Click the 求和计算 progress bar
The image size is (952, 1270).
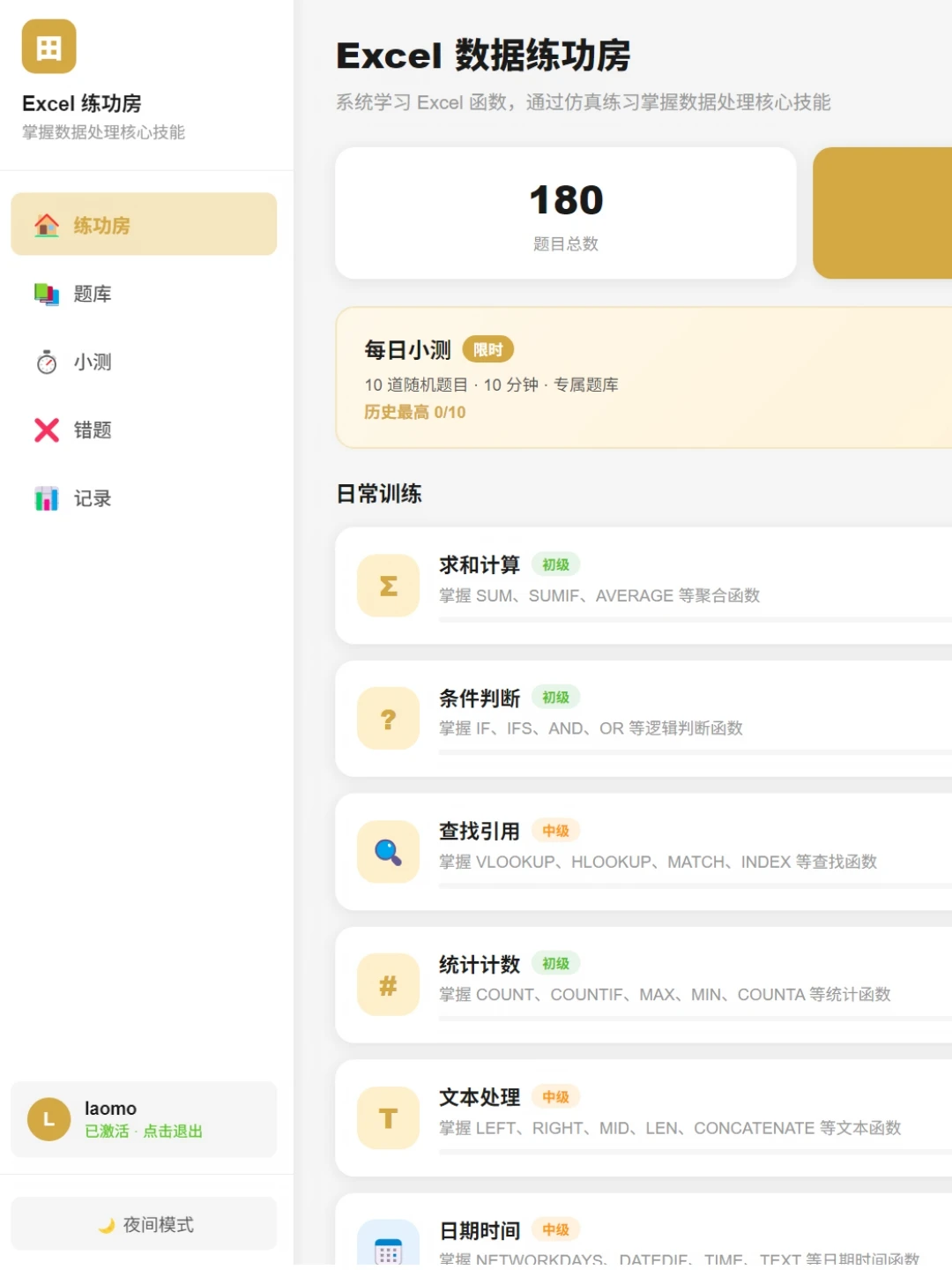click(695, 620)
